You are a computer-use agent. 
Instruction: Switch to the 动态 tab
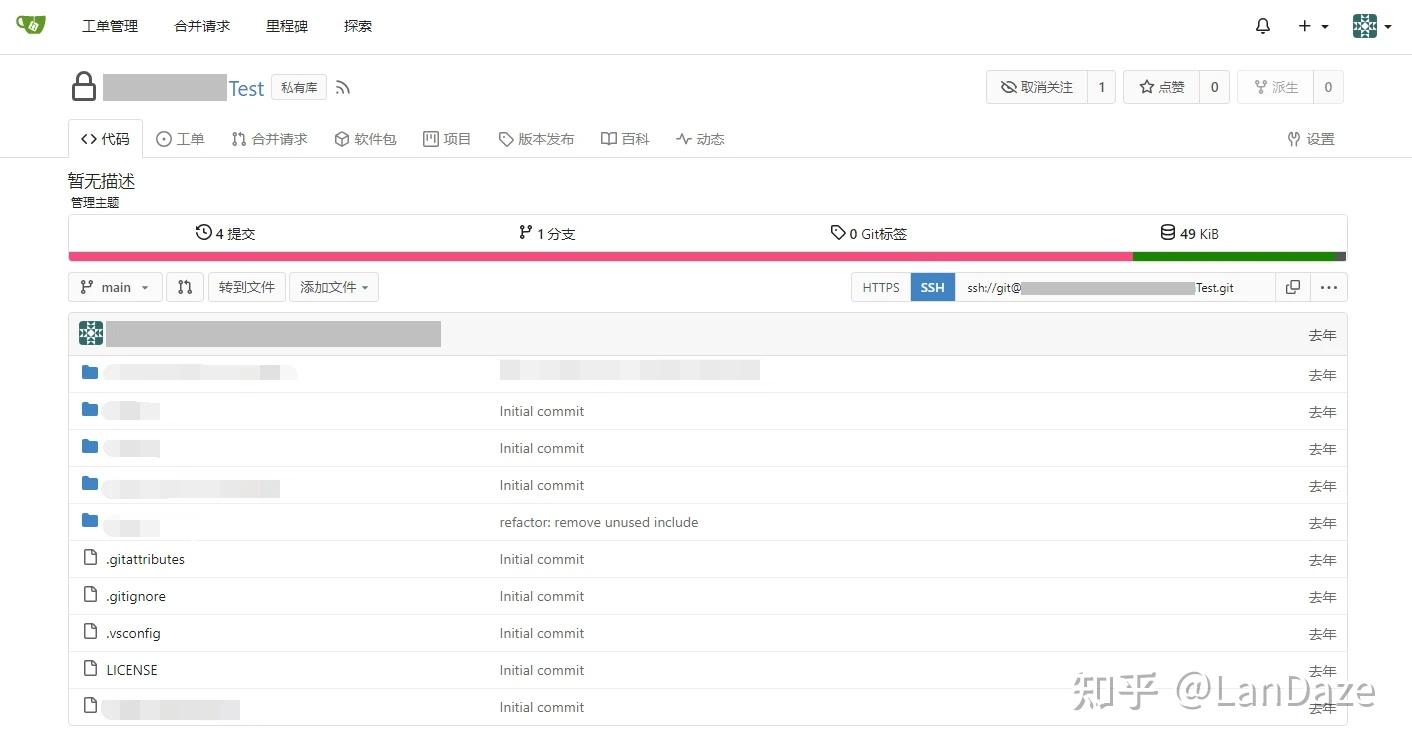[x=700, y=139]
